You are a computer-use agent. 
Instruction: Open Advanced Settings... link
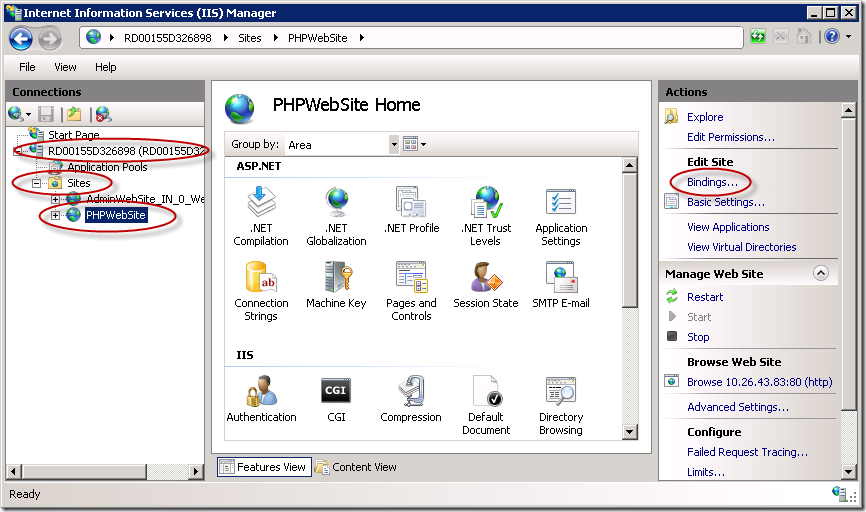tap(738, 407)
